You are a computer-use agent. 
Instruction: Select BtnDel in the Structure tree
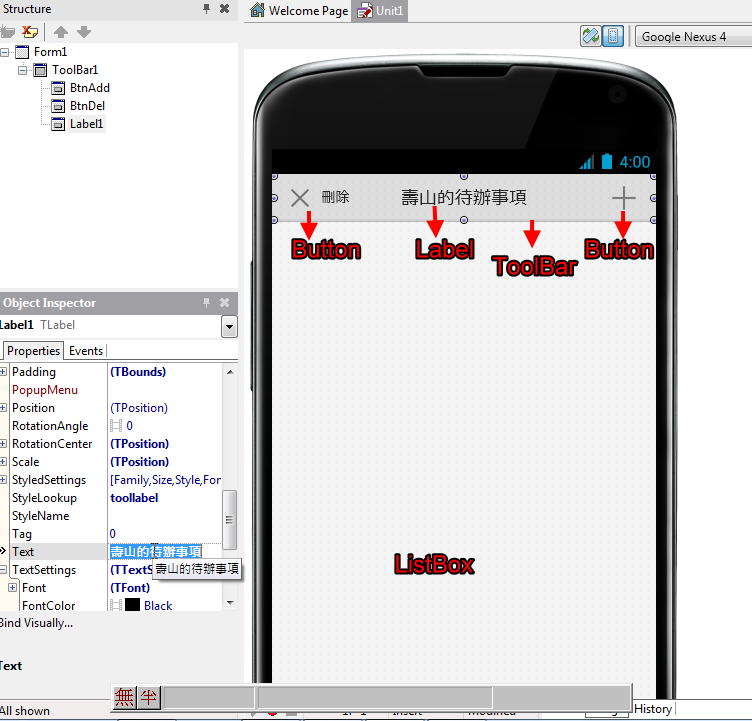click(x=87, y=106)
